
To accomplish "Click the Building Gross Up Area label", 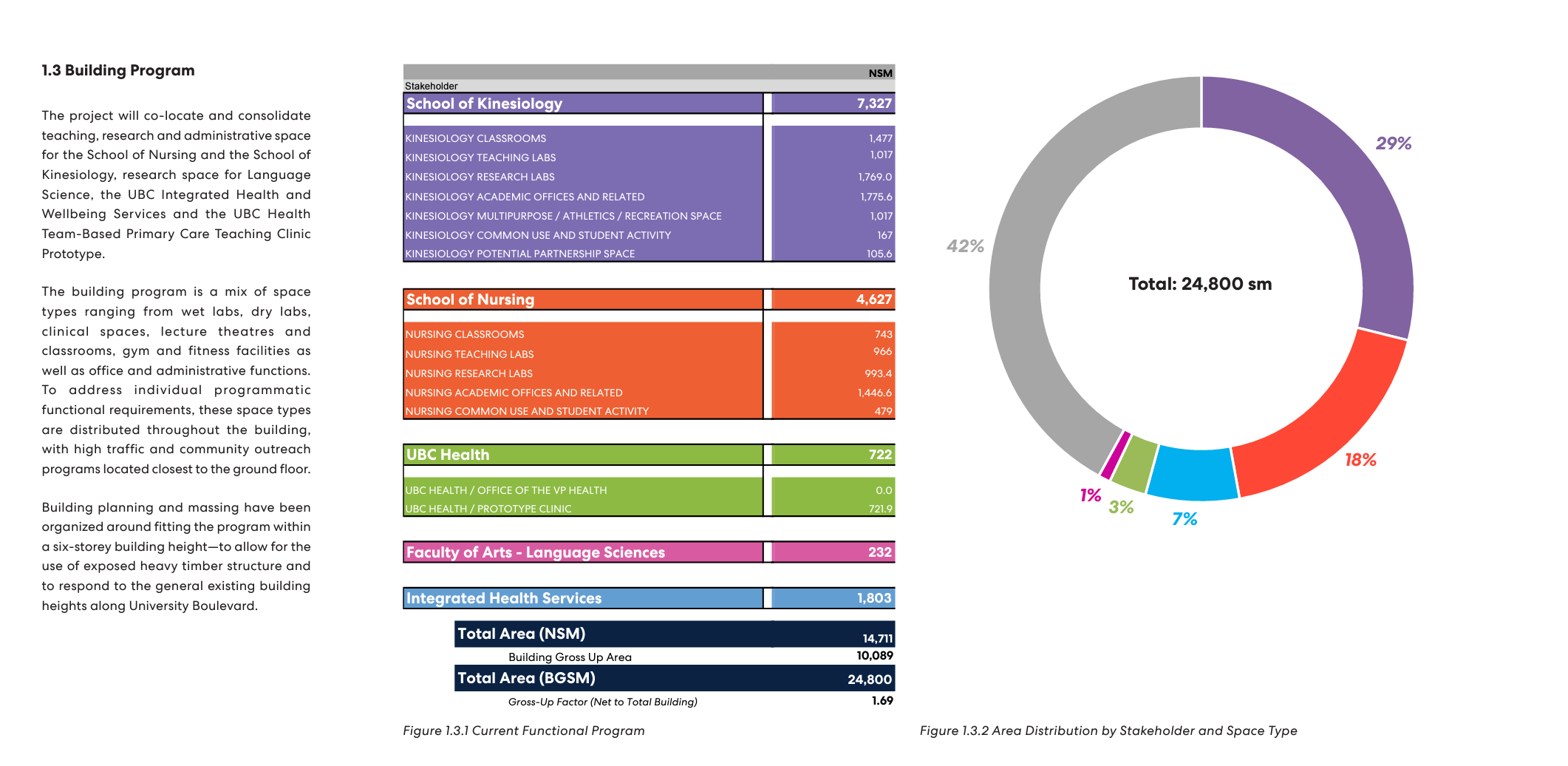I will coord(570,657).
